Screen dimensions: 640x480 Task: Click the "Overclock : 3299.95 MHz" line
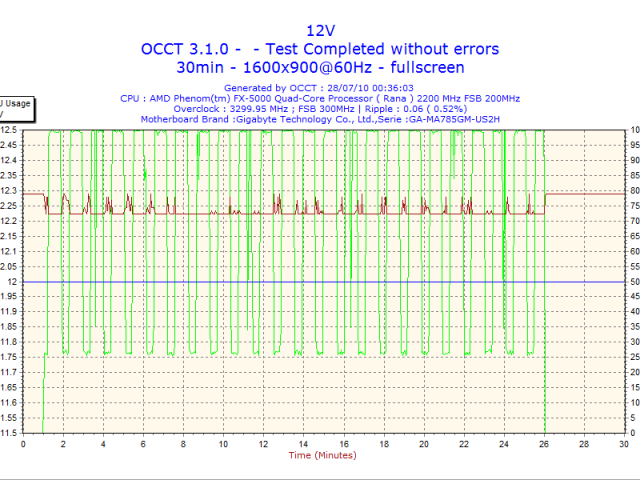point(320,109)
